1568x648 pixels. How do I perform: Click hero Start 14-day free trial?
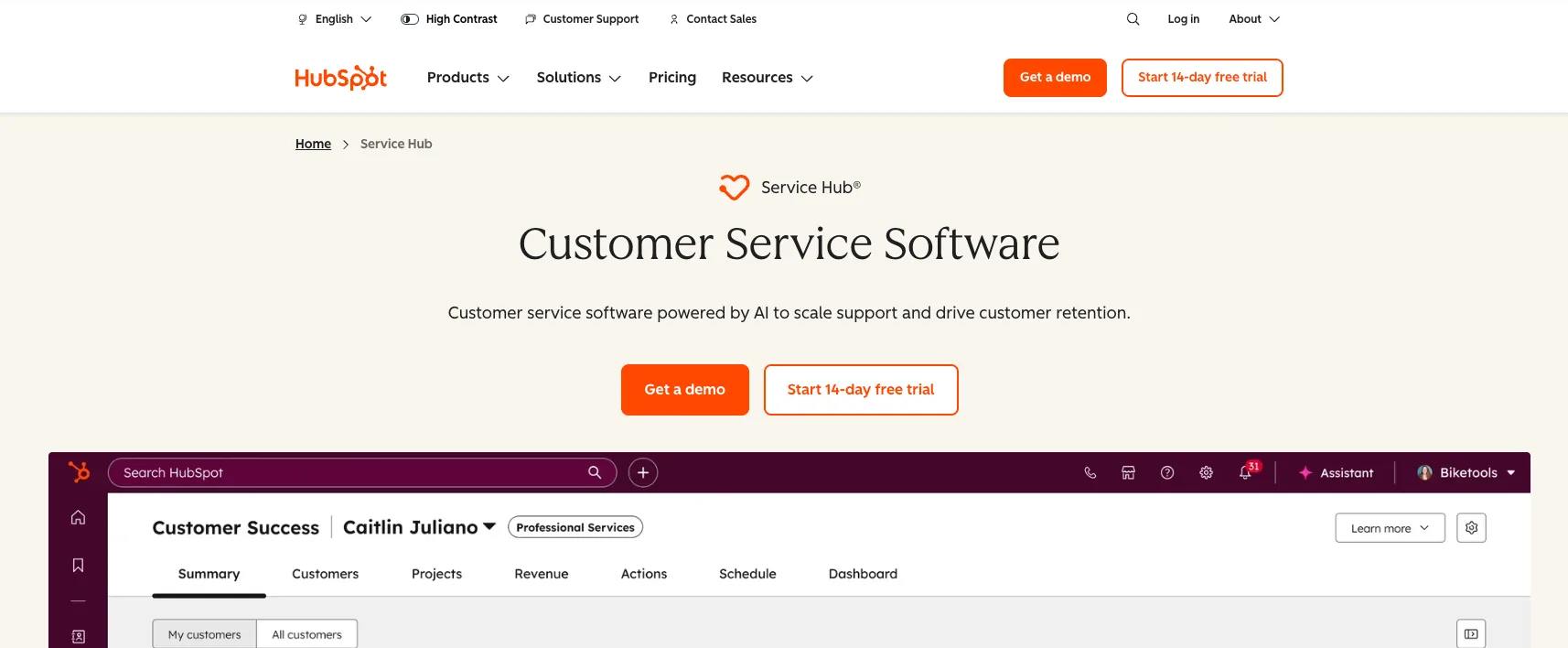(x=861, y=390)
